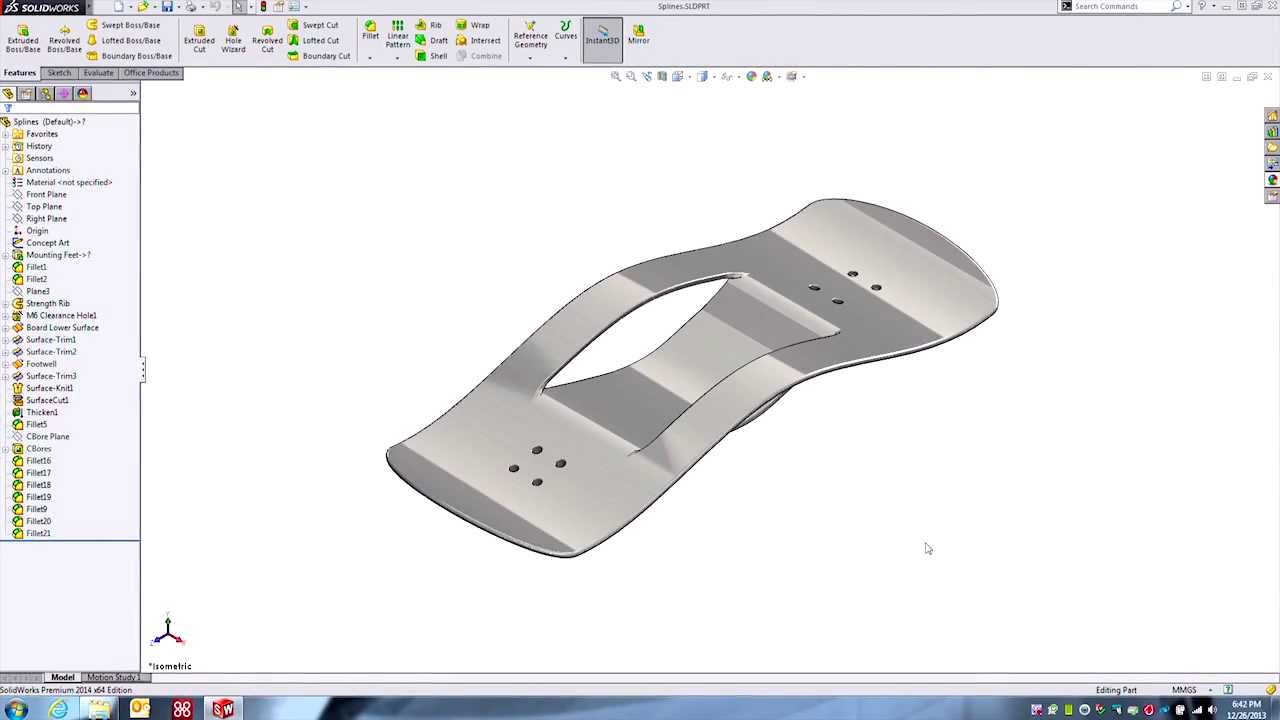Open Internet Explorer from taskbar

point(59,709)
